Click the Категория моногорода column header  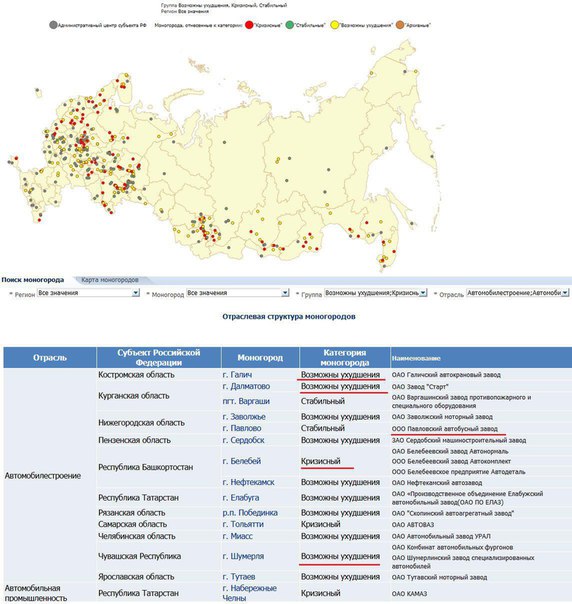pos(345,357)
